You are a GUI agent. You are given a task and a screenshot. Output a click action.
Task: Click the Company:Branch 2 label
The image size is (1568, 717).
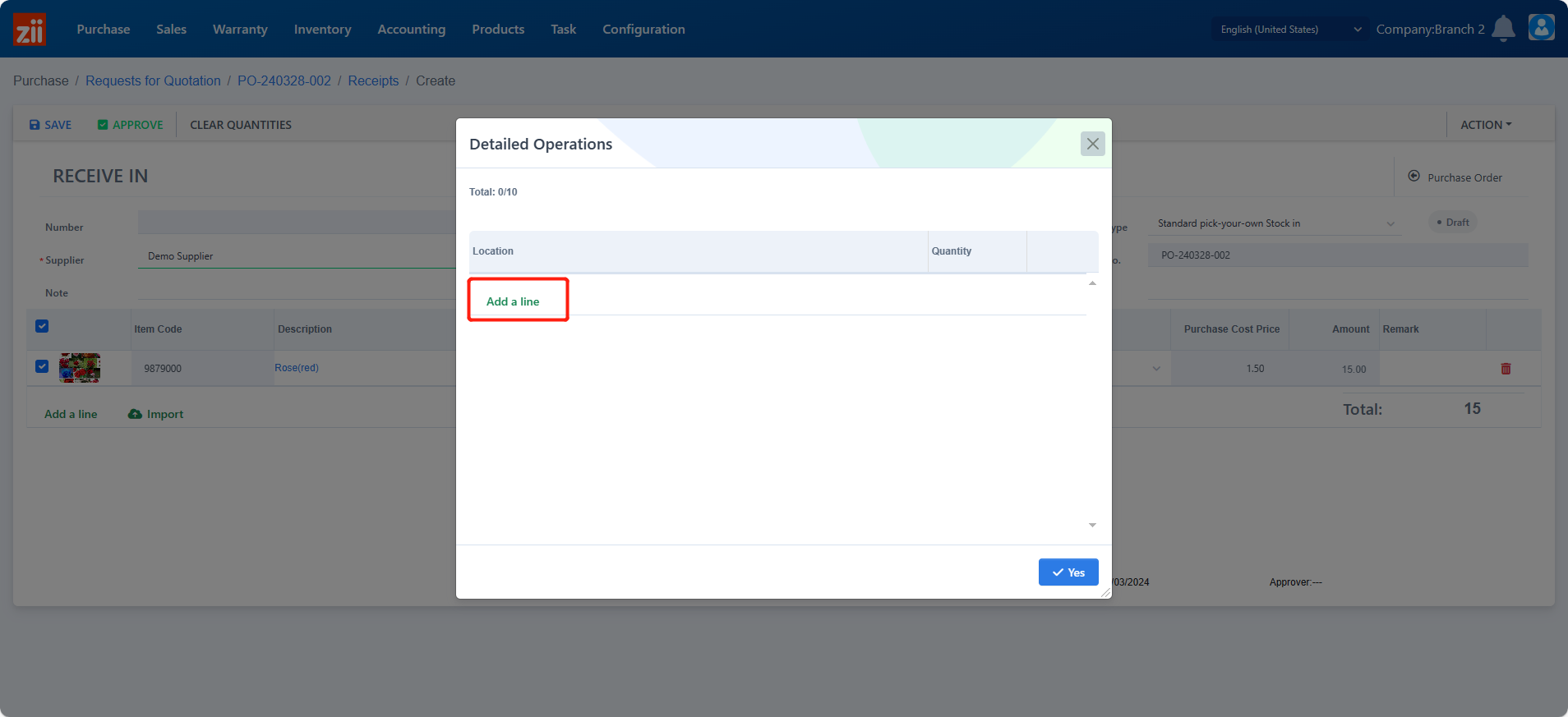(1430, 30)
